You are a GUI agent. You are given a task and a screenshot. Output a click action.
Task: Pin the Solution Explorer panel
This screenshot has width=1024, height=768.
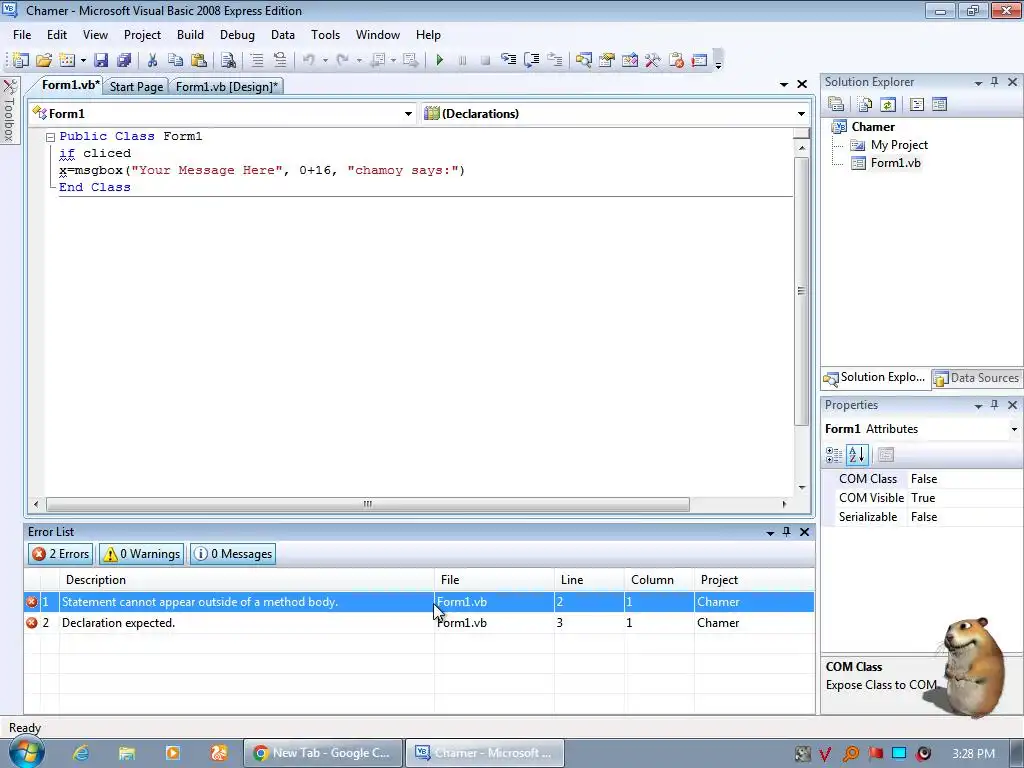[x=995, y=82]
